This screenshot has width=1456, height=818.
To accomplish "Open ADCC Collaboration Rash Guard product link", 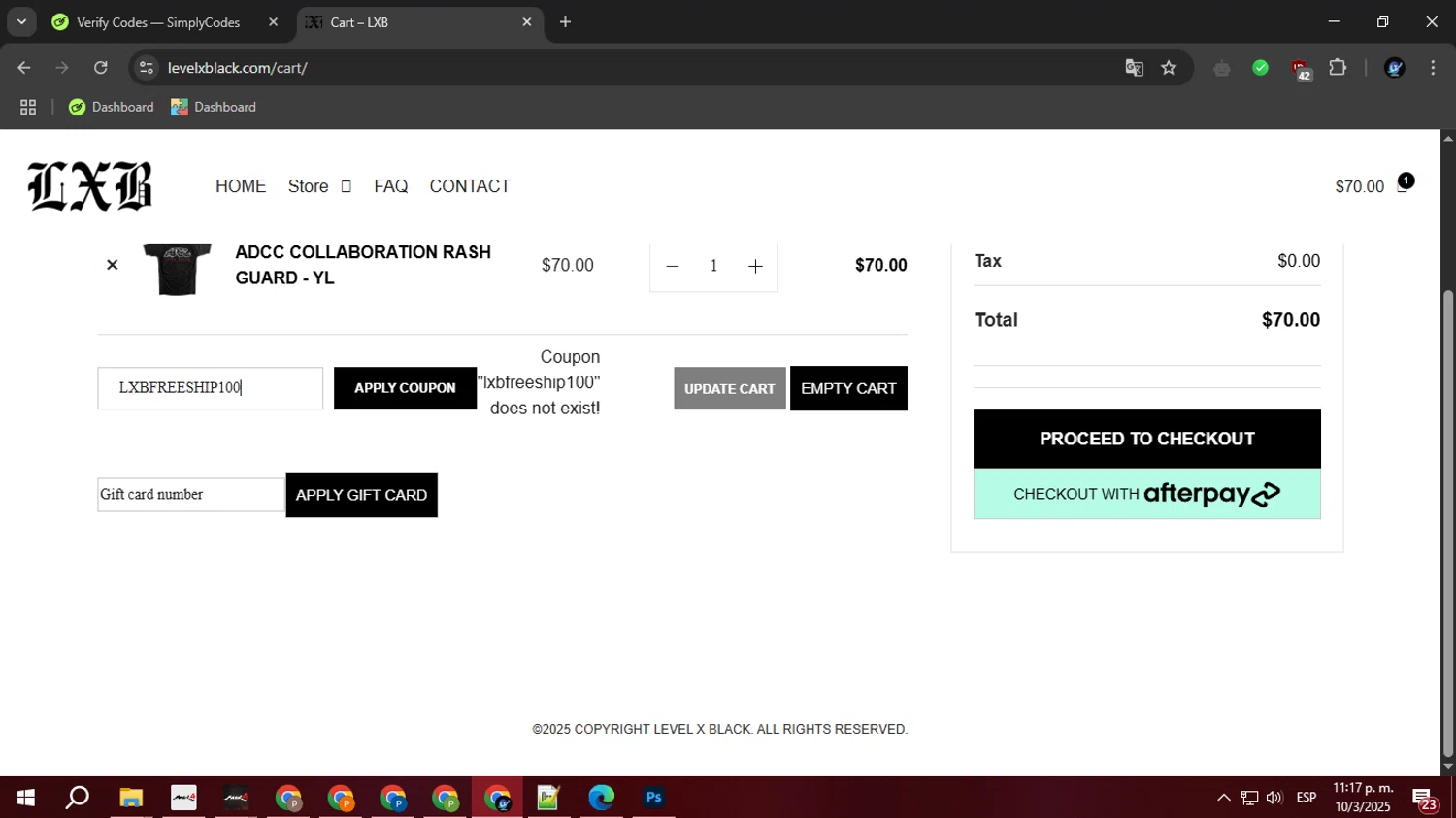I will click(363, 265).
